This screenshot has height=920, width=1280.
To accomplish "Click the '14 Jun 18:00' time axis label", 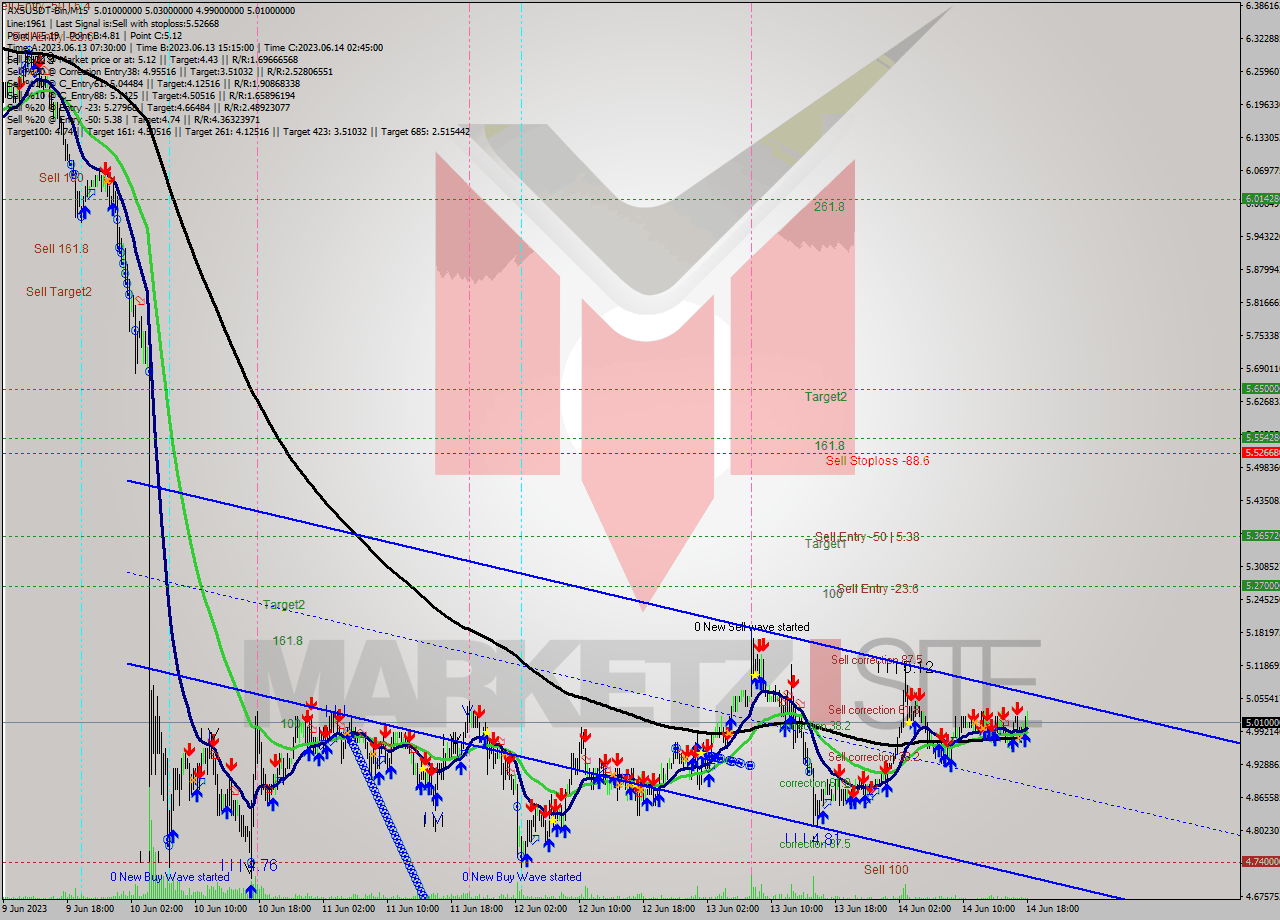I will coord(1053,910).
